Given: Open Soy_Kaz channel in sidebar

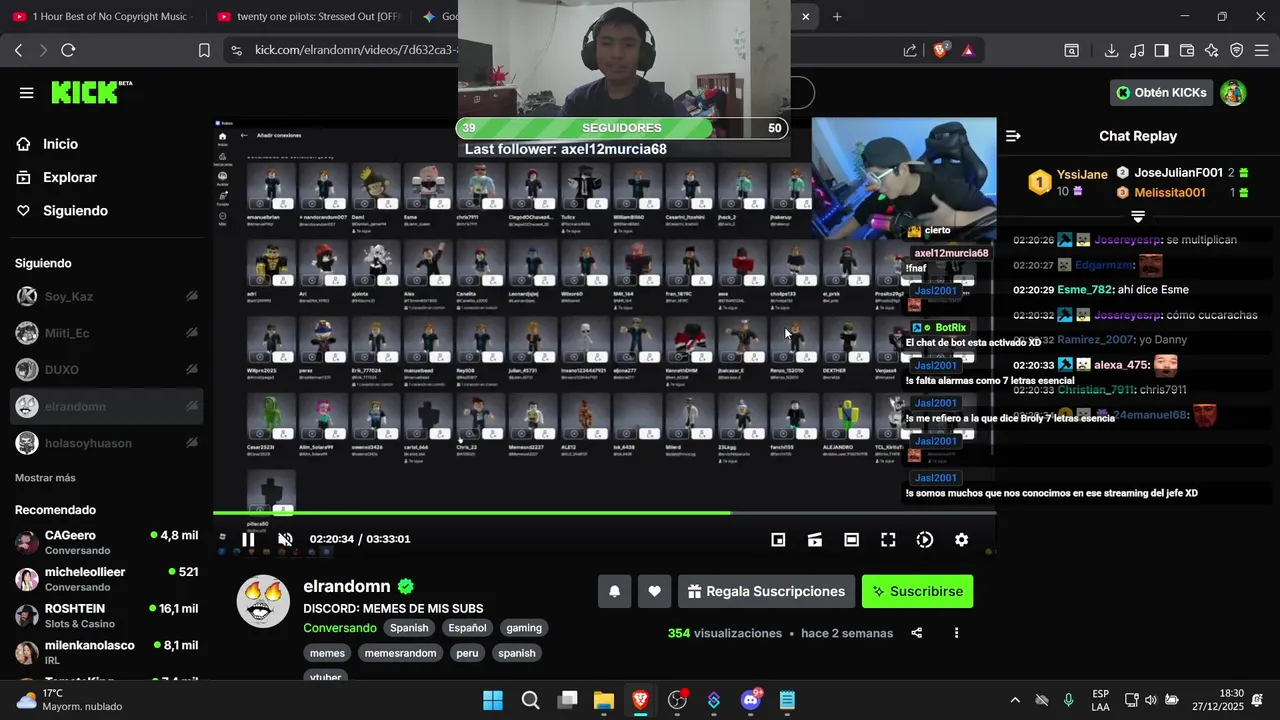Looking at the screenshot, I should tap(107, 296).
